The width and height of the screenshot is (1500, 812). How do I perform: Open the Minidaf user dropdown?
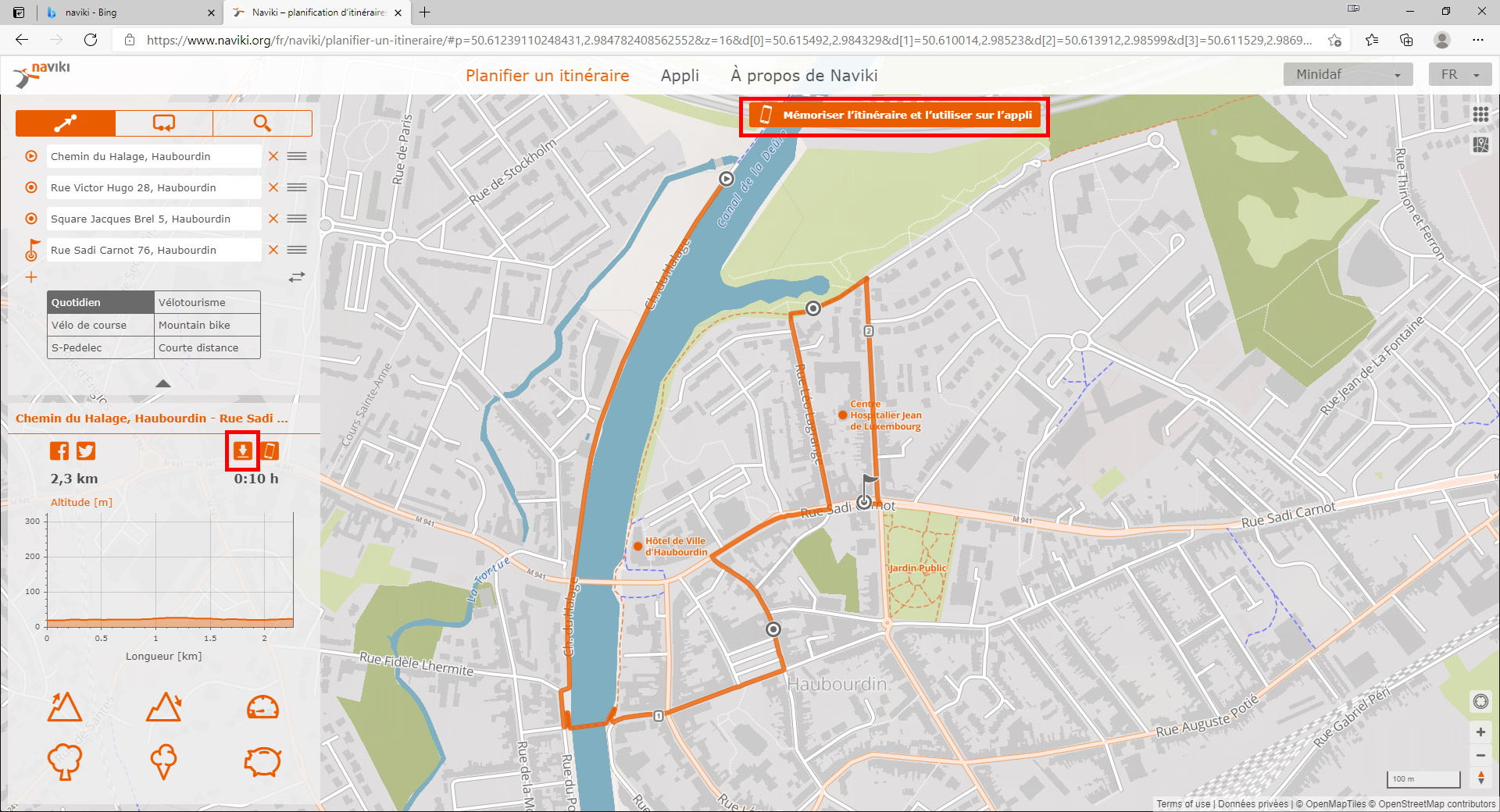[1348, 75]
